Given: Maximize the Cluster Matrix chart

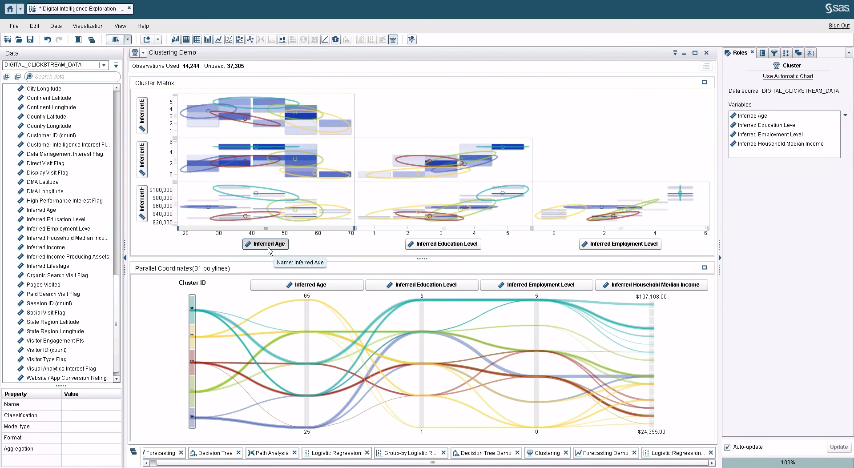Looking at the screenshot, I should (x=705, y=82).
